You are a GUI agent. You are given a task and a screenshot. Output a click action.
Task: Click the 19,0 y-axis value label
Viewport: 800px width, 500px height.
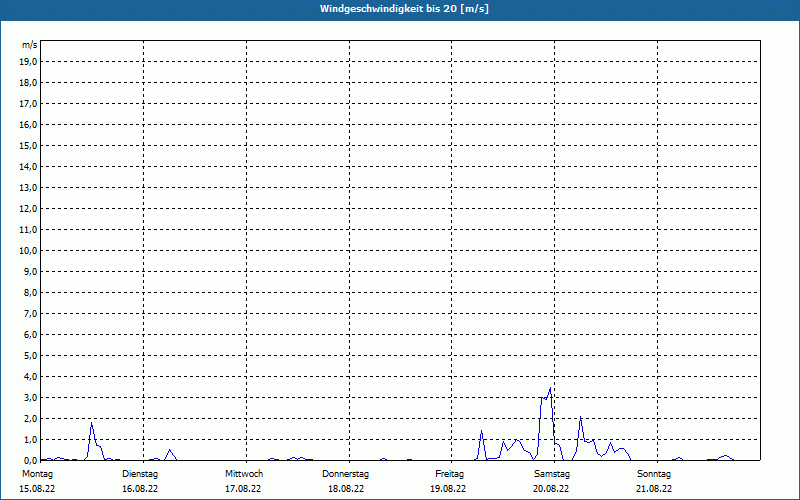tap(29, 61)
